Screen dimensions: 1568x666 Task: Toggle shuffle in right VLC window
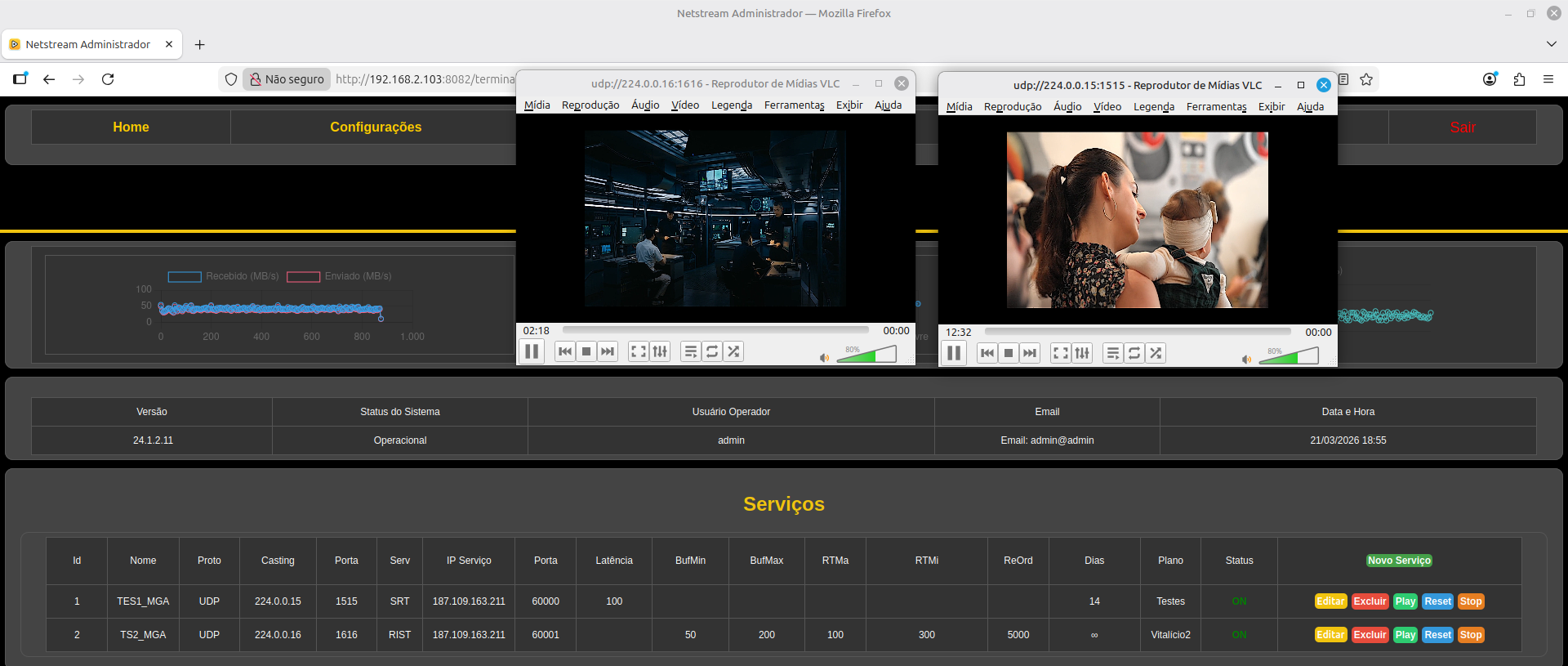(1156, 353)
